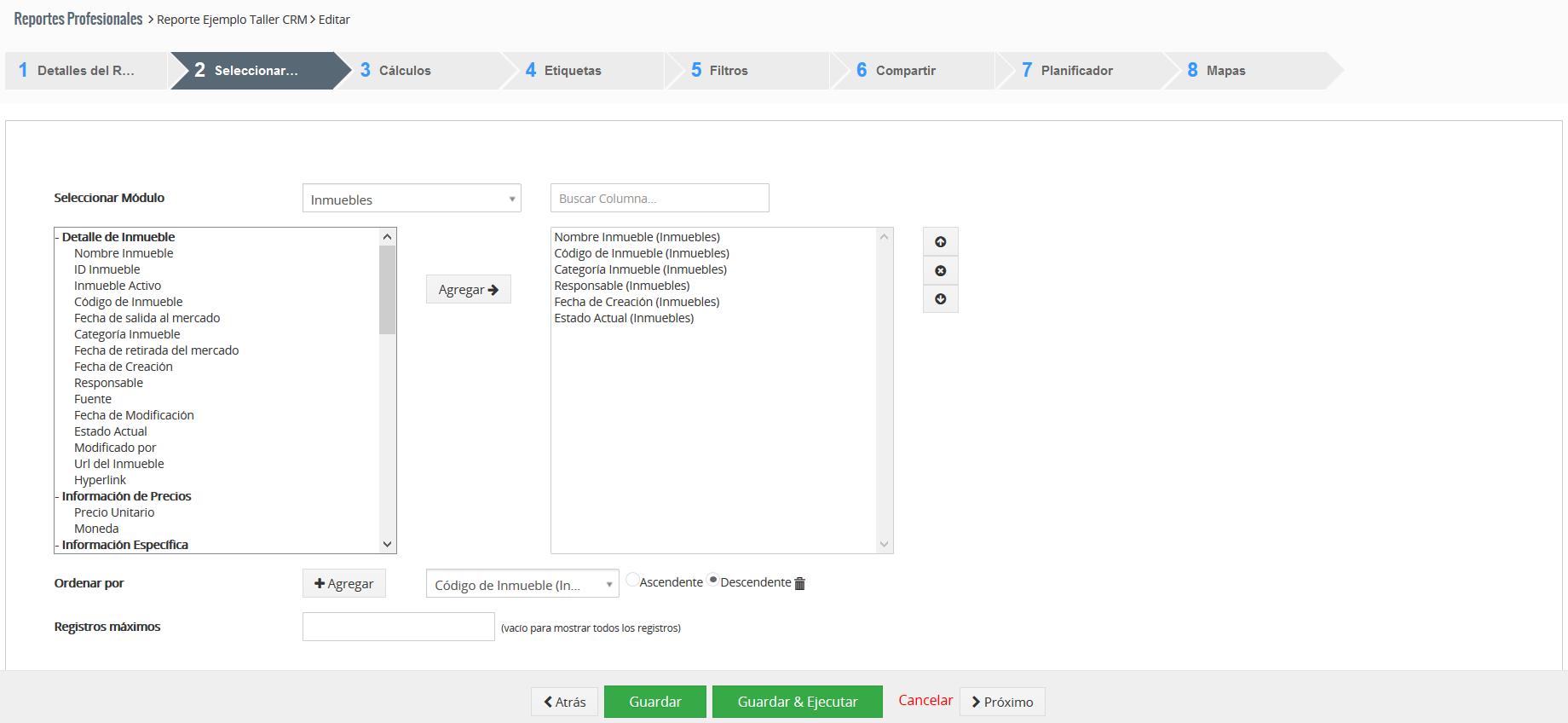Select the Ascendente radio button
Screen dimensions: 1568x723
point(632,581)
